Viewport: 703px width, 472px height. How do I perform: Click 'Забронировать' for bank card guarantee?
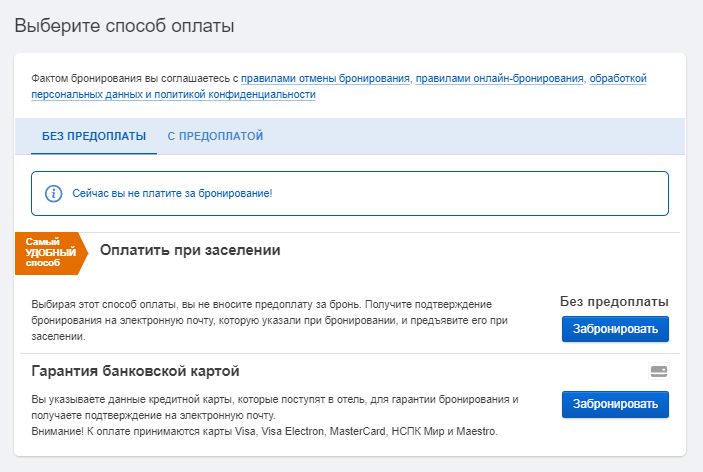point(615,404)
